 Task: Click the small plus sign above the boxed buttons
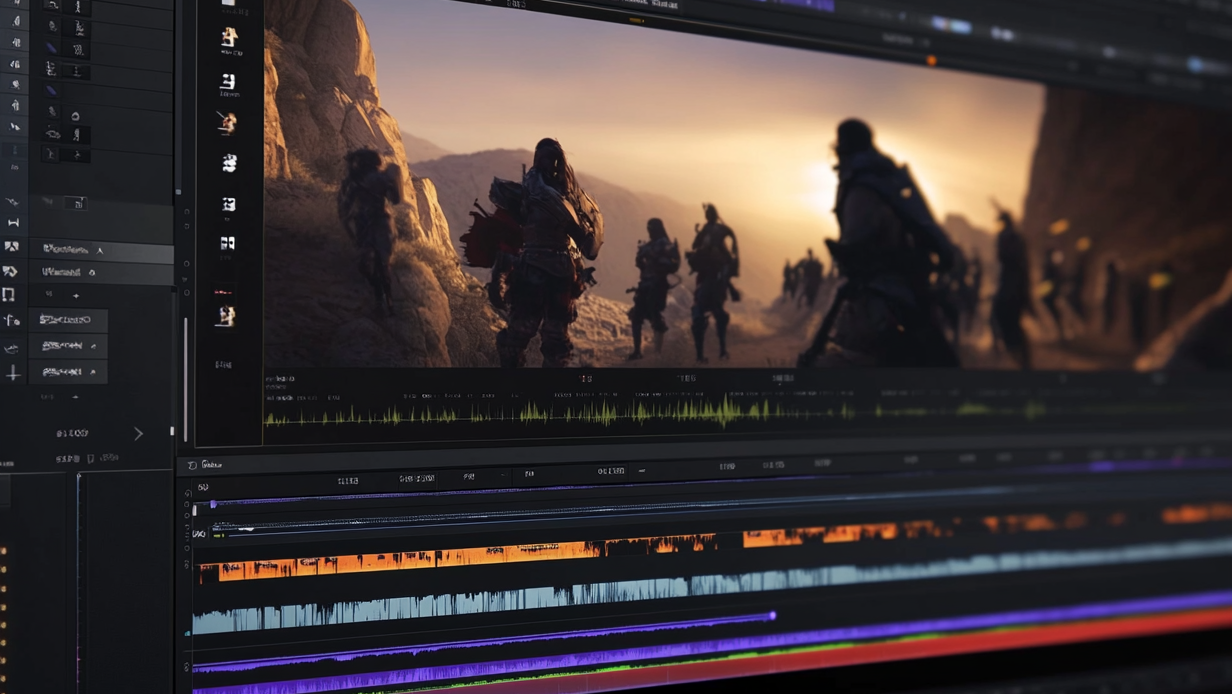[x=75, y=296]
